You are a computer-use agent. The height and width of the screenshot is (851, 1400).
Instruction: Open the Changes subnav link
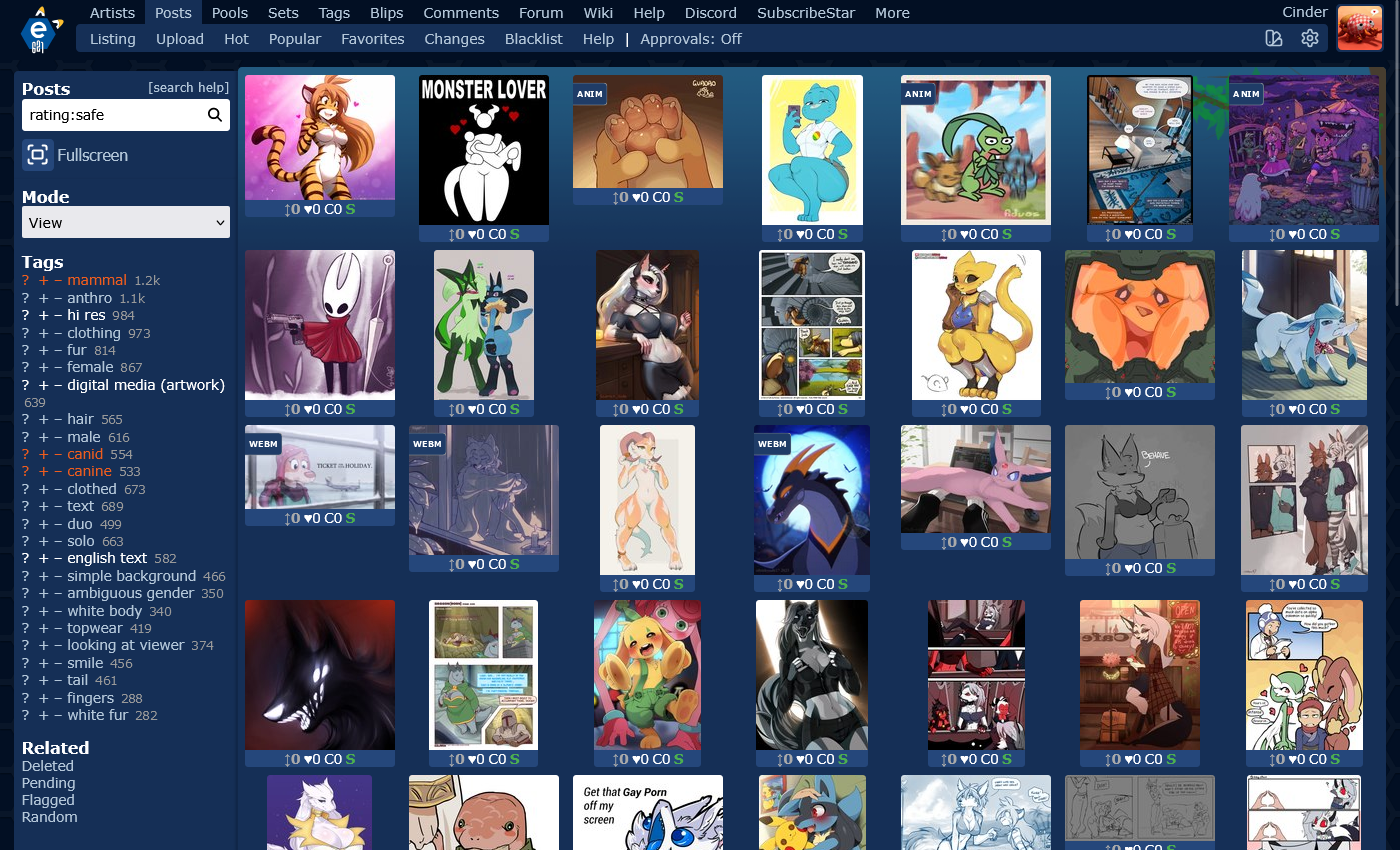click(x=455, y=39)
